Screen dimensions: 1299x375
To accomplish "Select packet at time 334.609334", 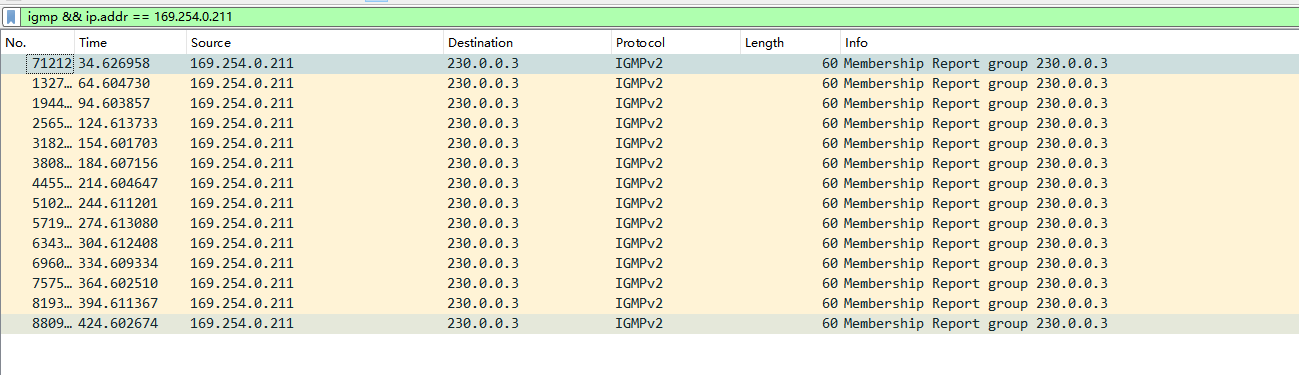I will [649, 263].
